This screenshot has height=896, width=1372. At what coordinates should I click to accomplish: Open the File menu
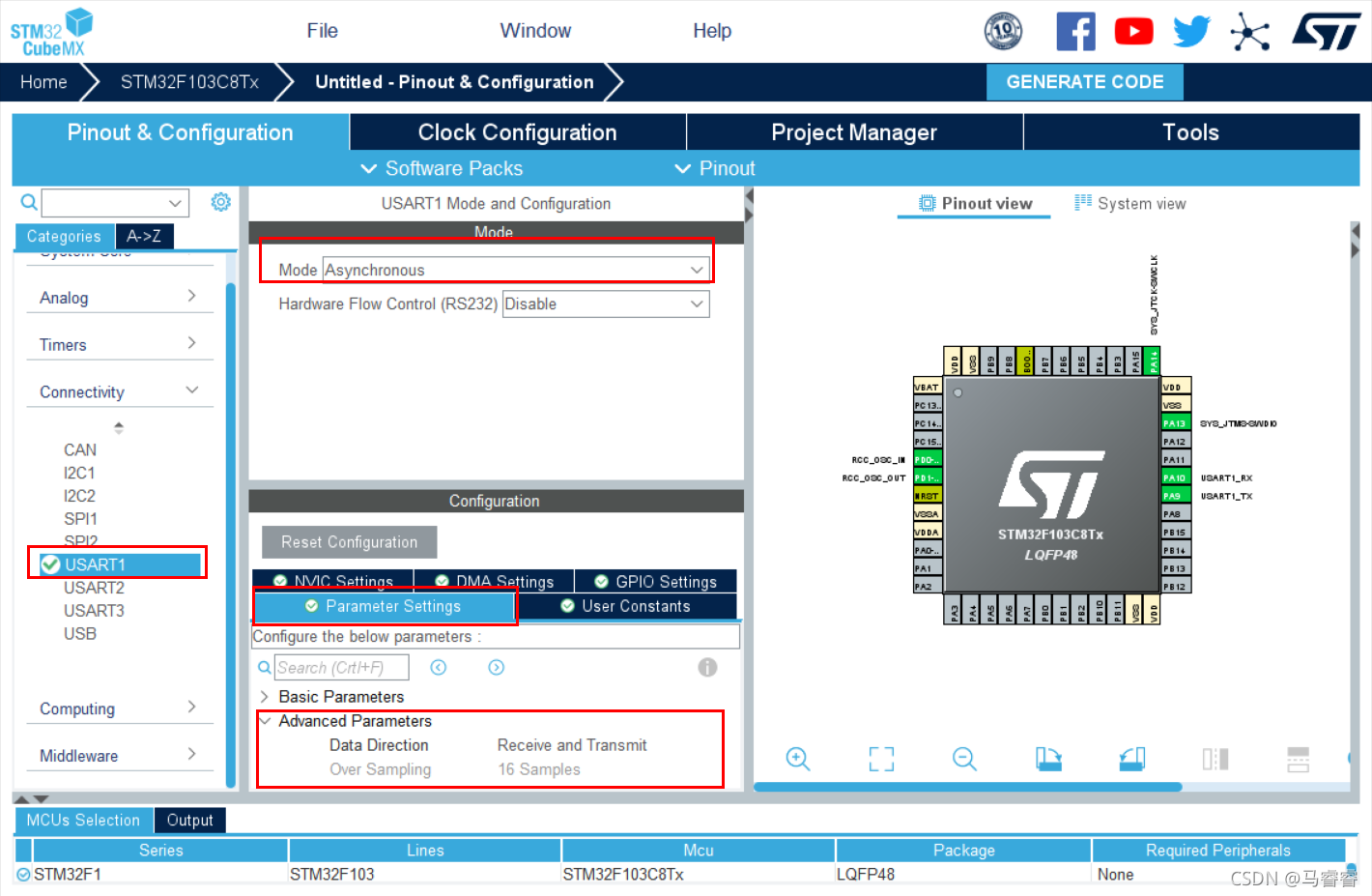click(x=322, y=31)
